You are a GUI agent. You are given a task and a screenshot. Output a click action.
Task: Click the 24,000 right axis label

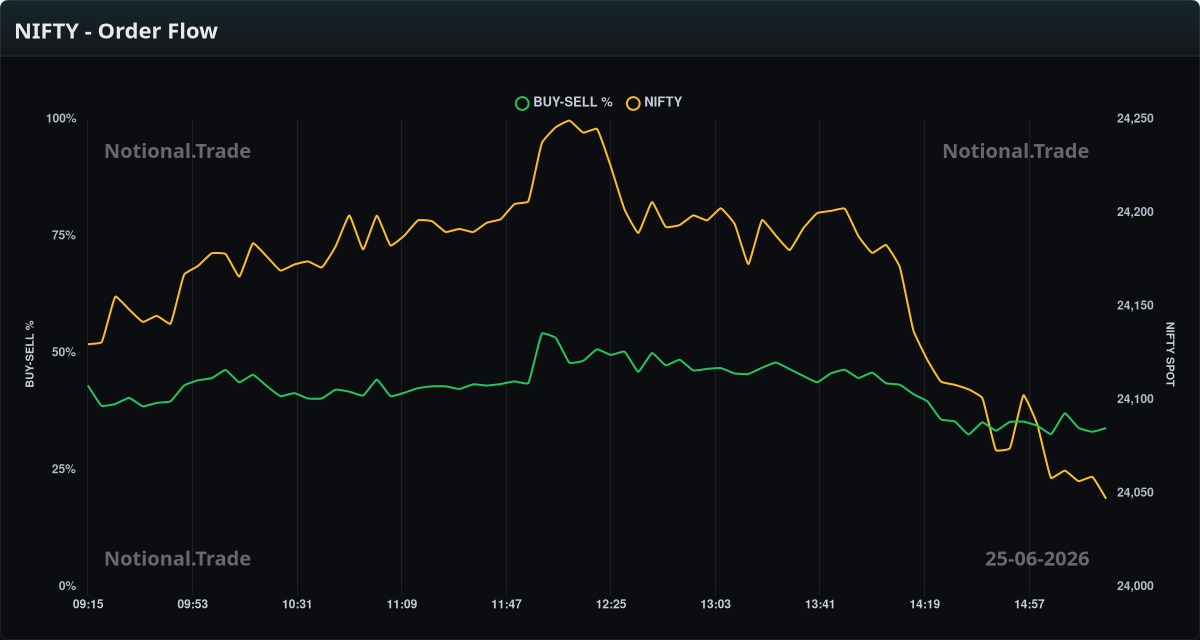point(1134,586)
